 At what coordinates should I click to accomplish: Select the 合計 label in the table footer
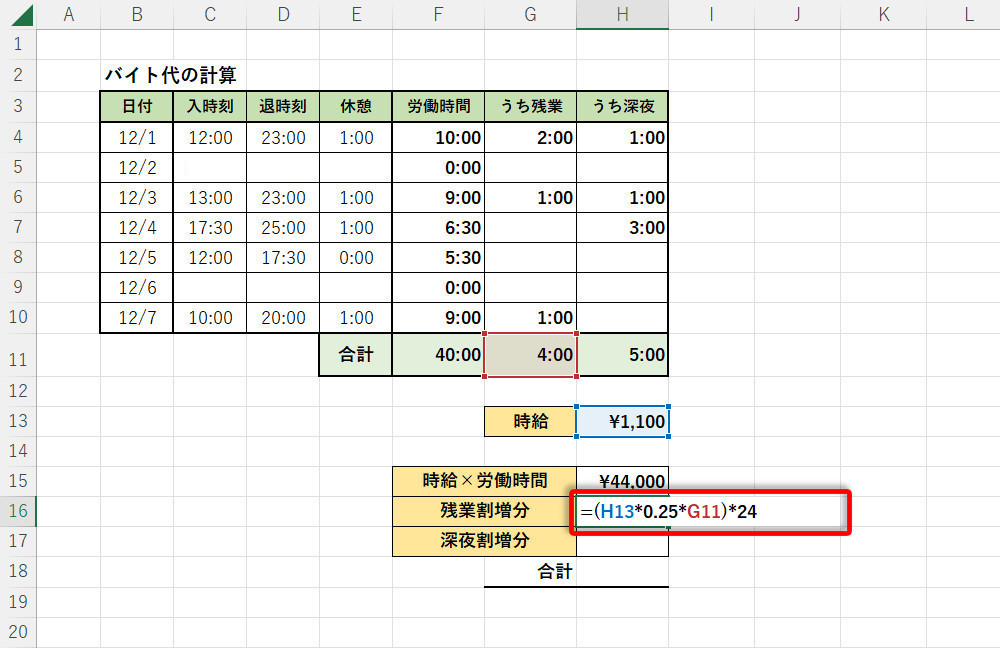pos(356,355)
